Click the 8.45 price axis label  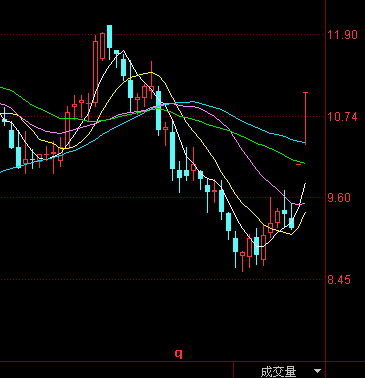[339, 280]
